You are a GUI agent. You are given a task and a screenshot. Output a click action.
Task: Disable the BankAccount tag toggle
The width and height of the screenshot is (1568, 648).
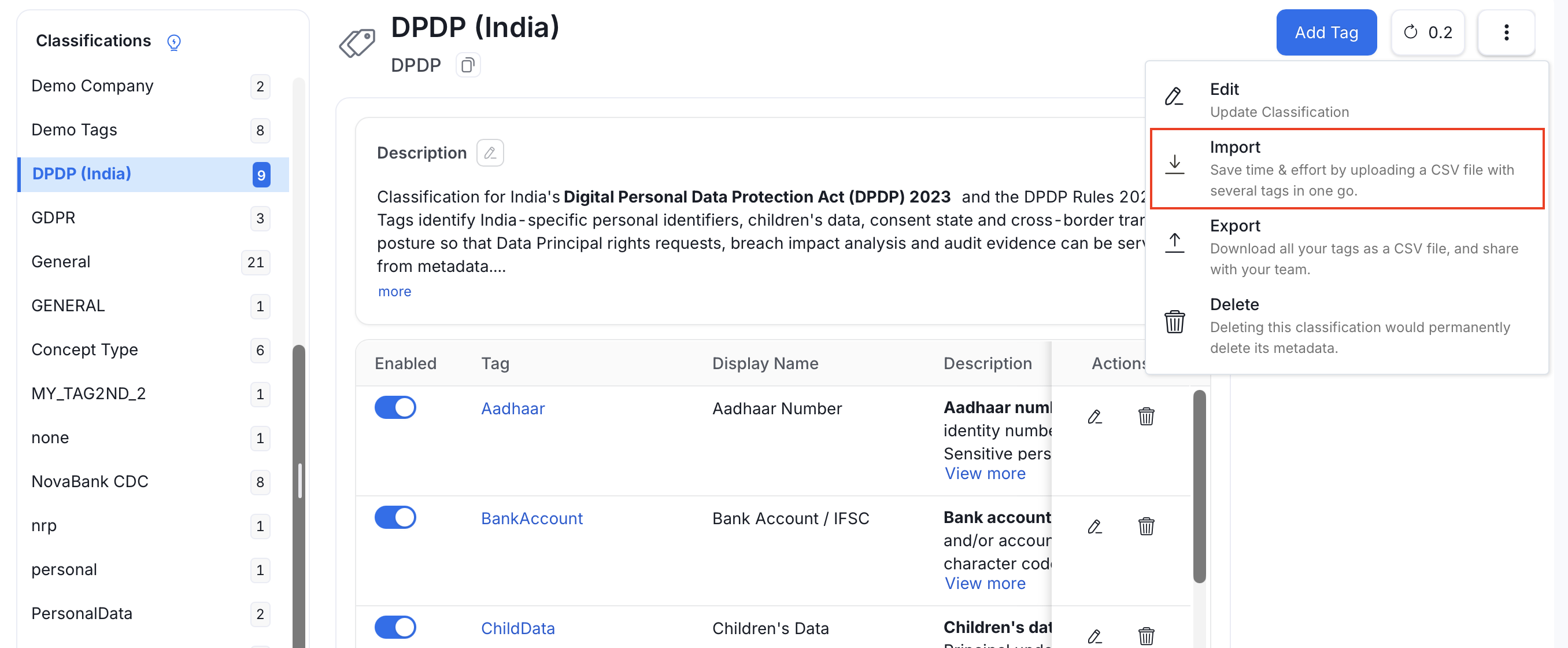pos(395,517)
